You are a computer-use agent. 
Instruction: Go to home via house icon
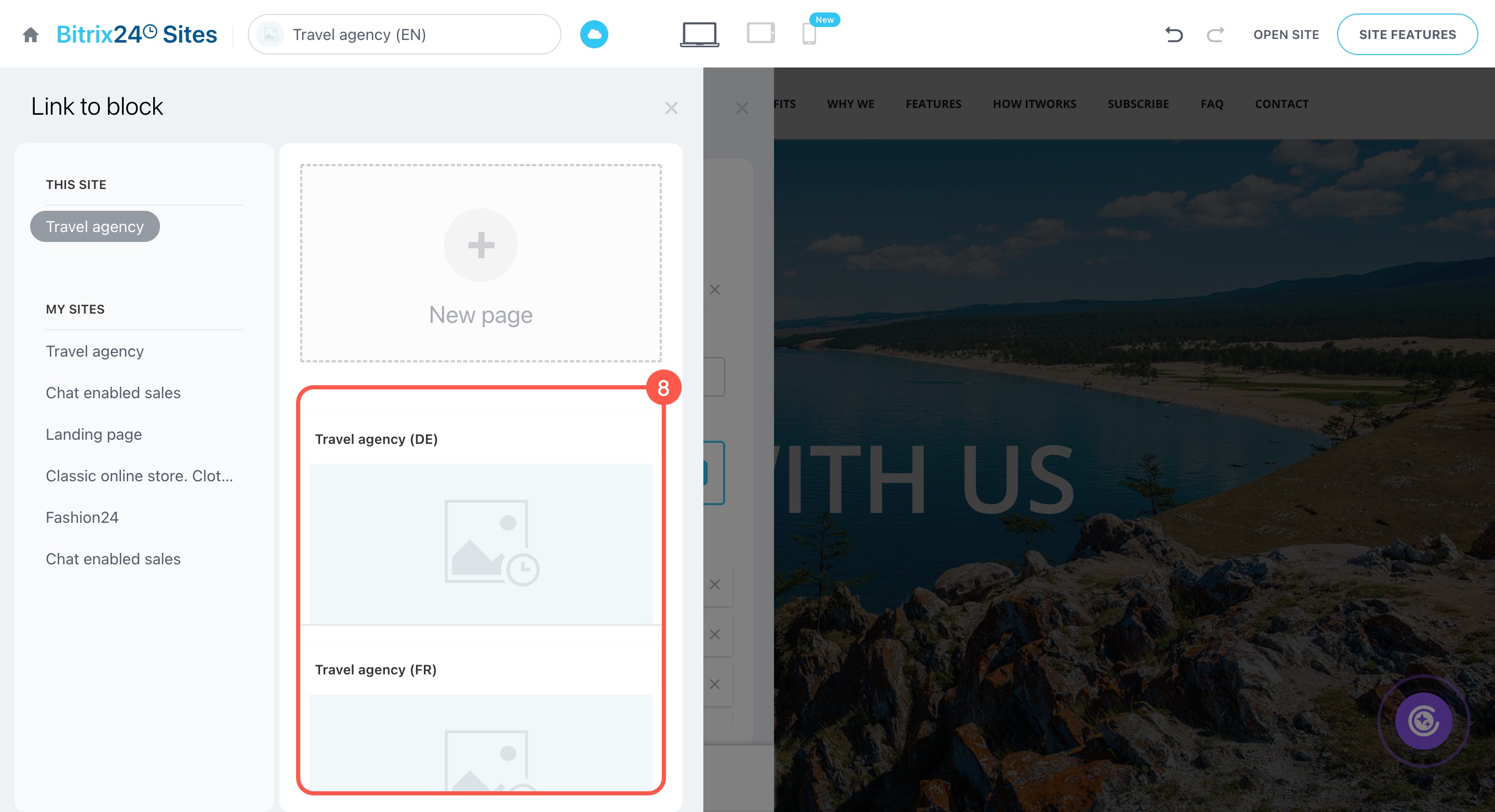point(31,35)
